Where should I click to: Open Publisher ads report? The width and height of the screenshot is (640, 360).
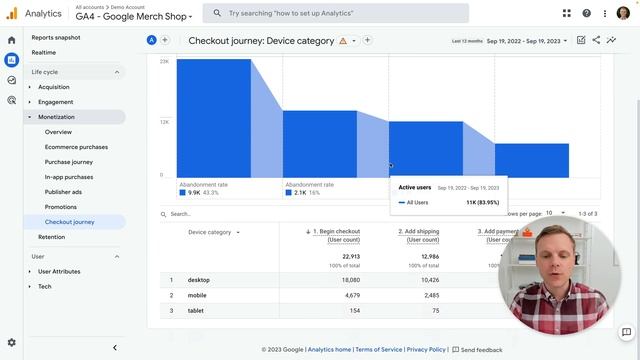63,192
